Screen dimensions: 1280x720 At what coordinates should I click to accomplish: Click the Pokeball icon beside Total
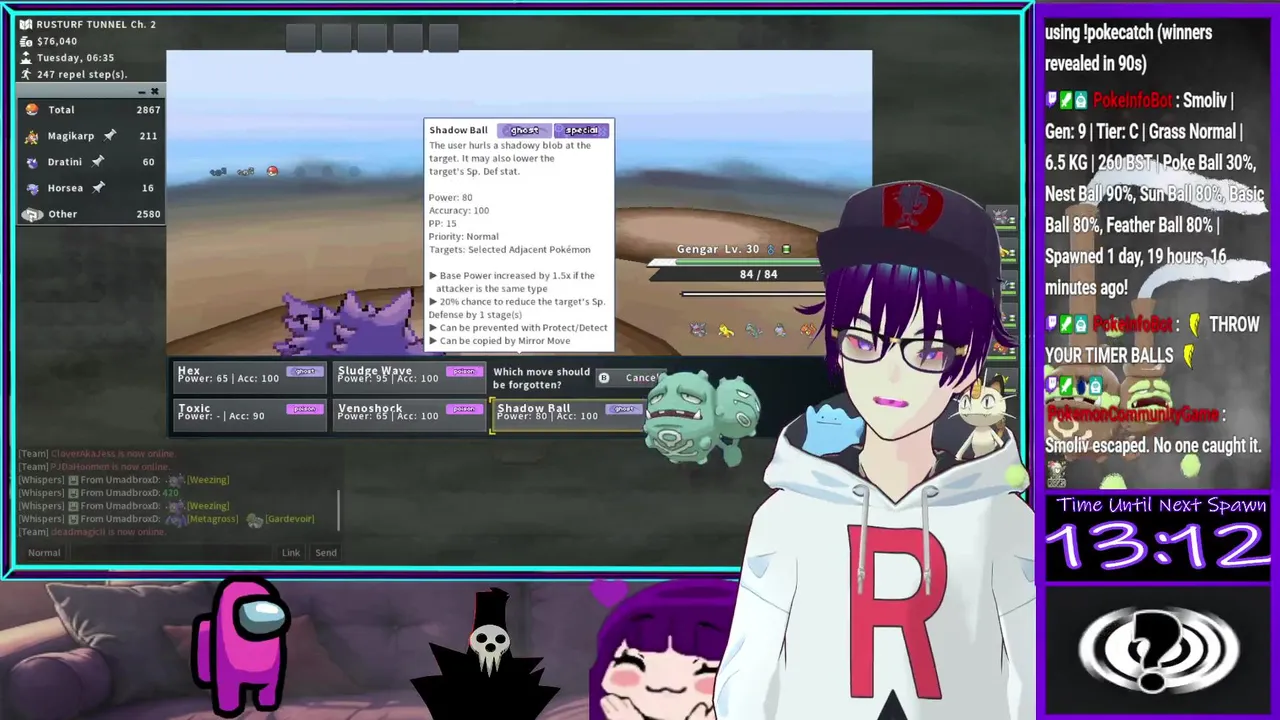pos(32,110)
